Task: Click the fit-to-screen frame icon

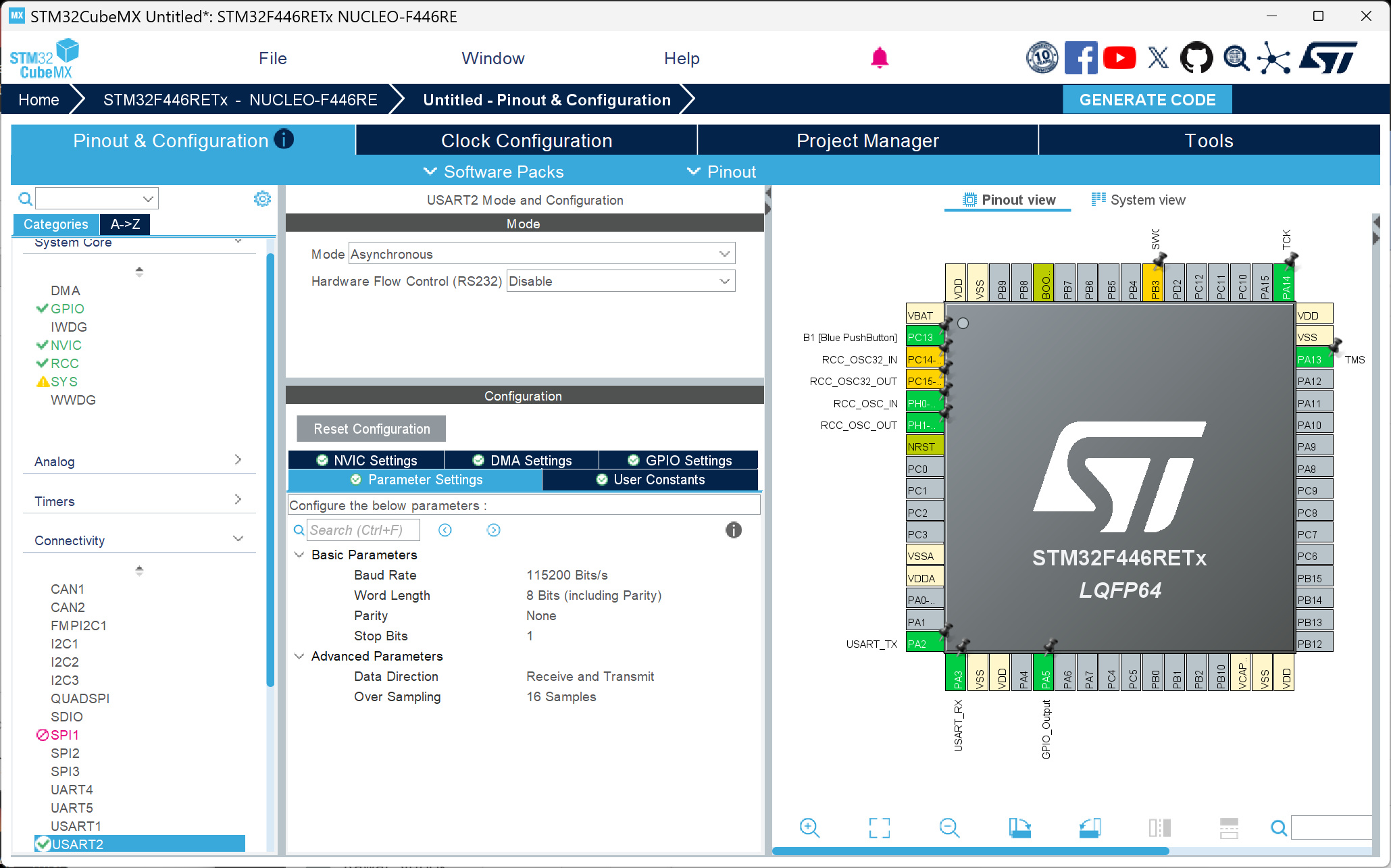Action: (879, 827)
